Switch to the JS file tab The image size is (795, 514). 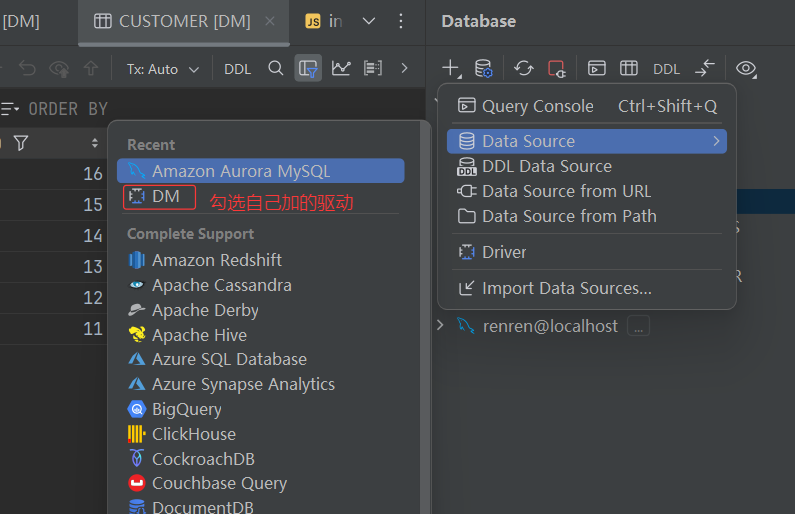coord(323,21)
